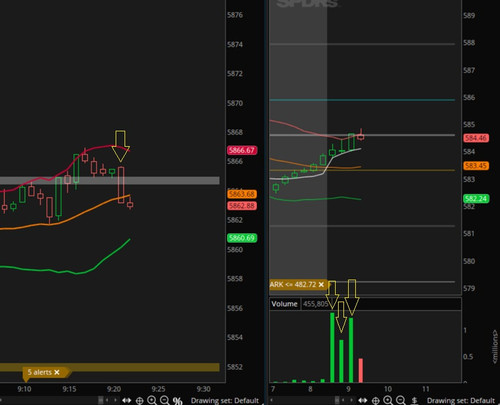
Task: Click the '5 alerts' label
Action: (x=40, y=372)
